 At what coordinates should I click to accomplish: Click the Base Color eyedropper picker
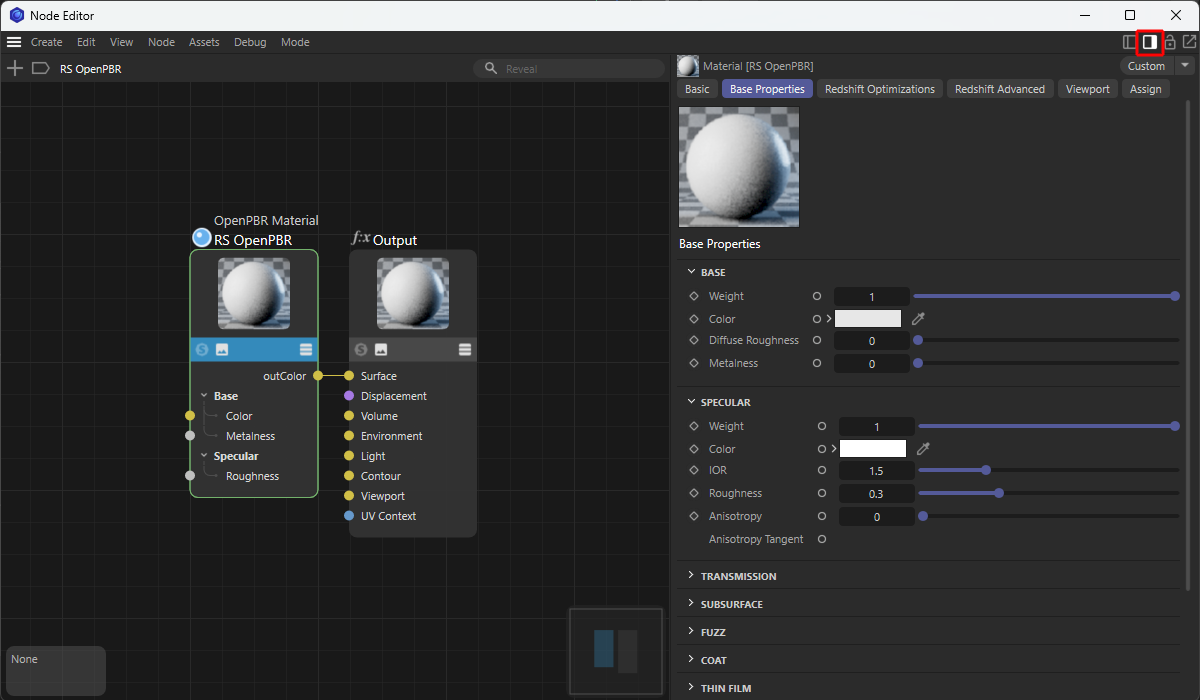point(919,319)
